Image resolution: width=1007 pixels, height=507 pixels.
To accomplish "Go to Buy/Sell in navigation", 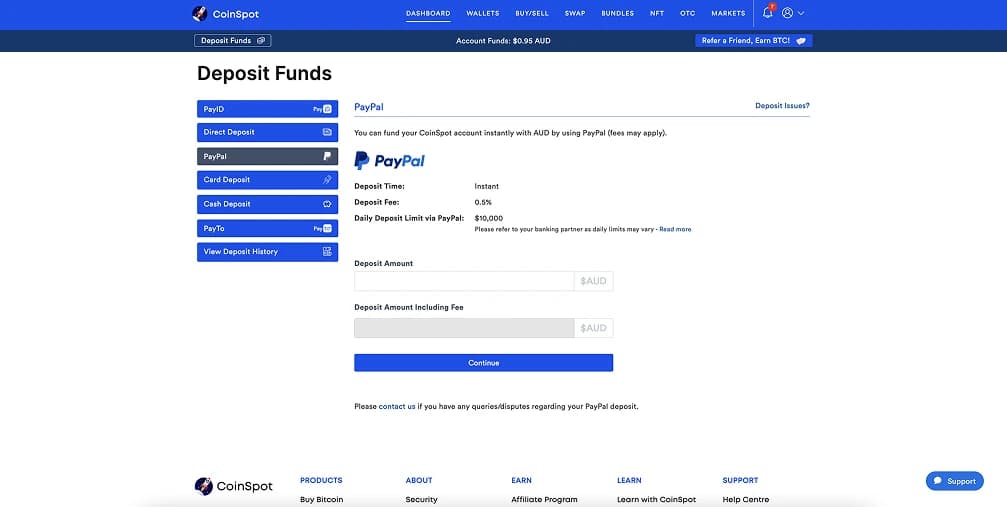I will click(x=532, y=13).
